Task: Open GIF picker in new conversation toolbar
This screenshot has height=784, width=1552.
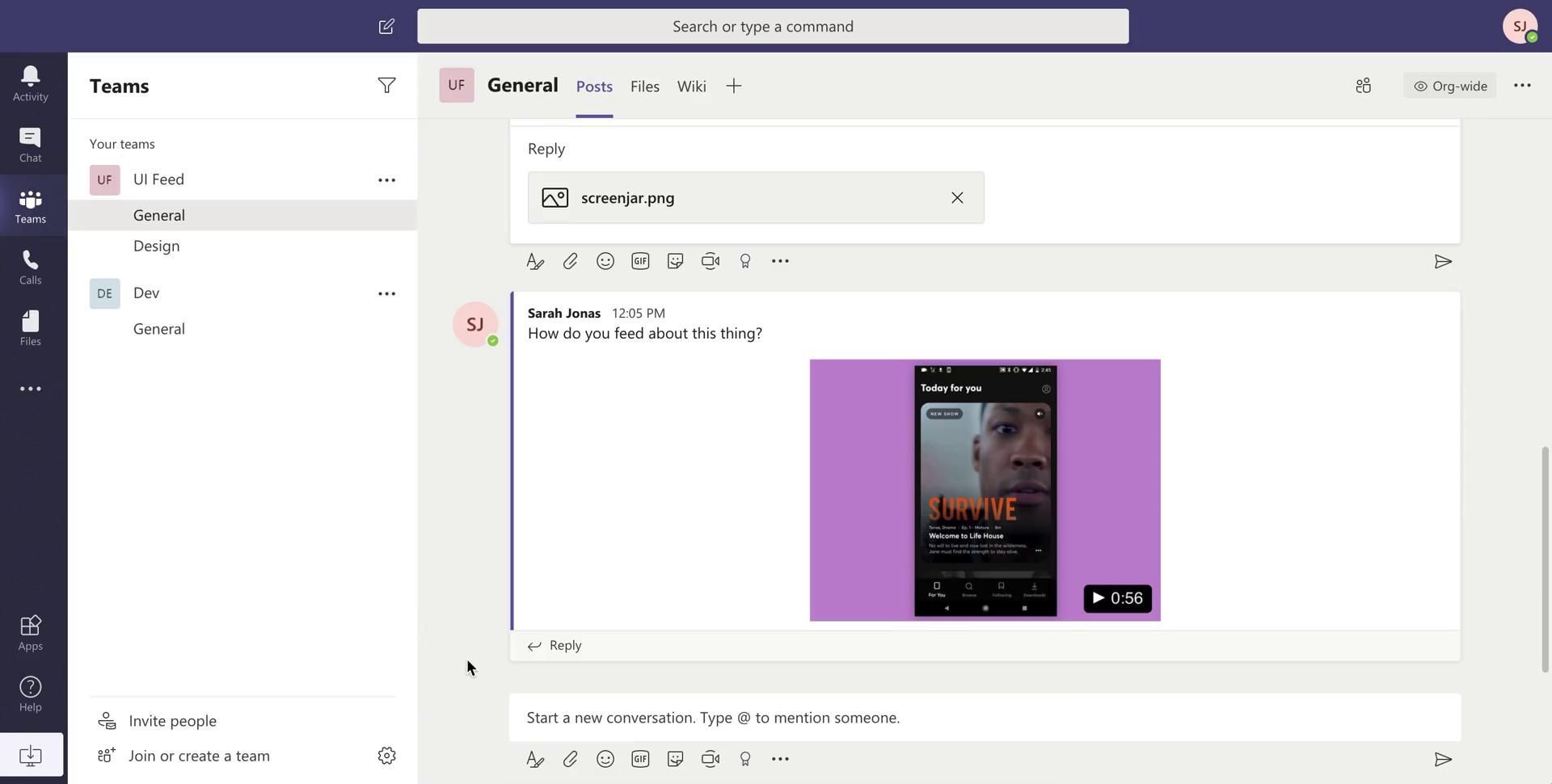Action: (x=640, y=759)
